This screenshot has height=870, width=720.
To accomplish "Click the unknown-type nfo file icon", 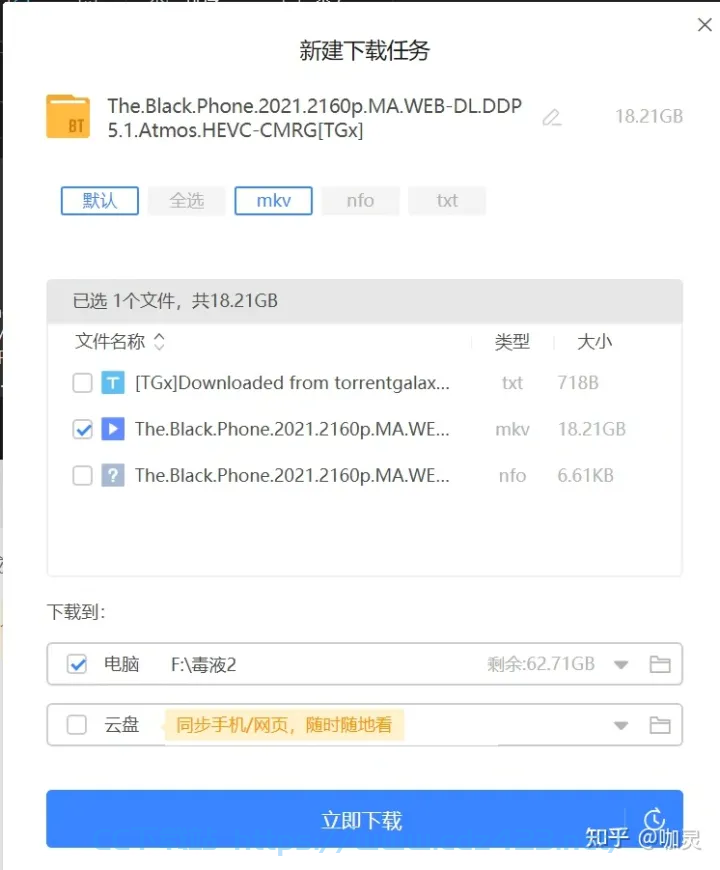I will click(113, 476).
